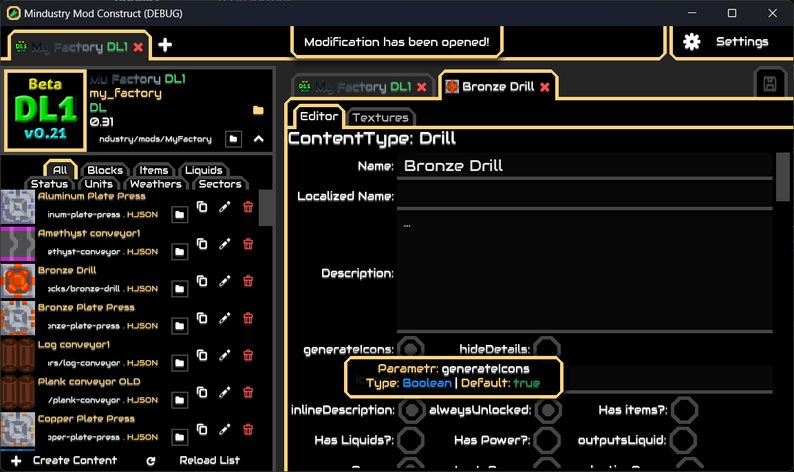Delete the Plank conveyor OLD entry
Screen dimensions: 794x472
(x=248, y=392)
